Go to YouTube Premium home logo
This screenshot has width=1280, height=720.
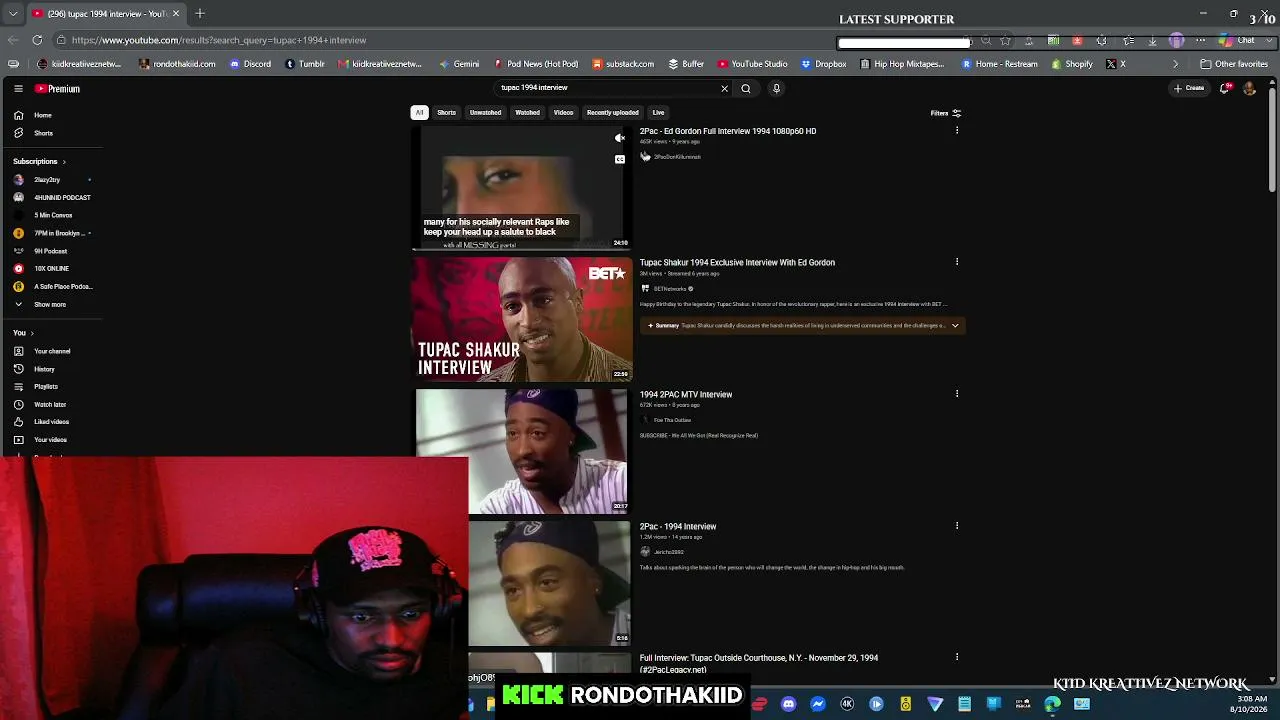(57, 89)
